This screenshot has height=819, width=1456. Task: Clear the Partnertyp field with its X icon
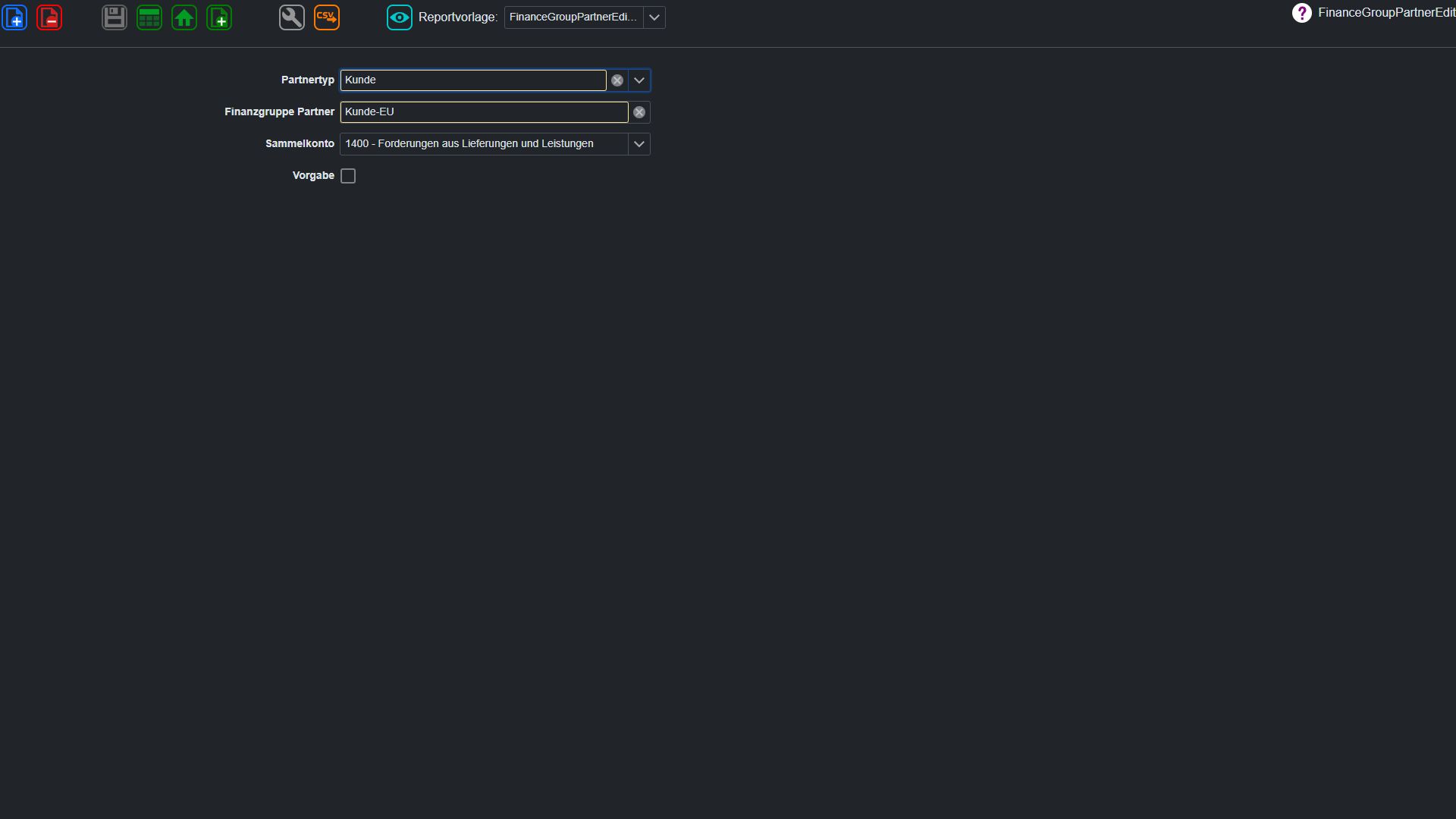click(x=617, y=80)
